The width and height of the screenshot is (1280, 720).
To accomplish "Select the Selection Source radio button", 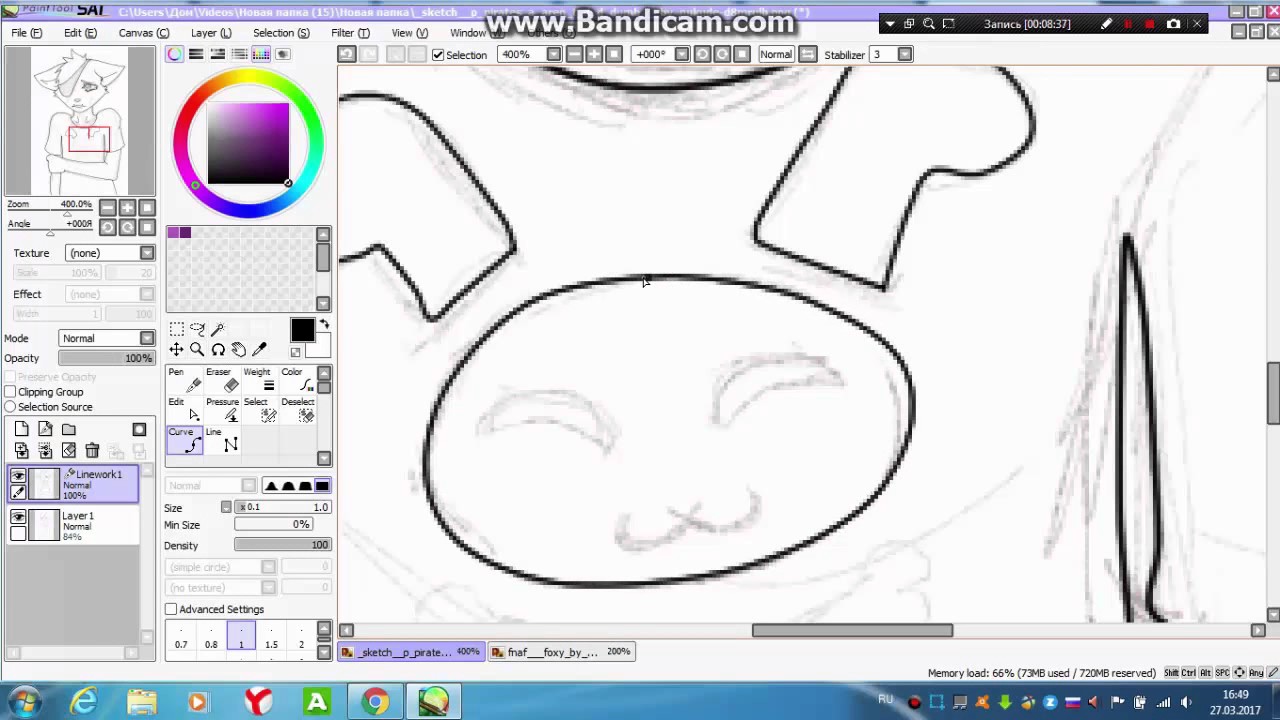I will tap(10, 407).
